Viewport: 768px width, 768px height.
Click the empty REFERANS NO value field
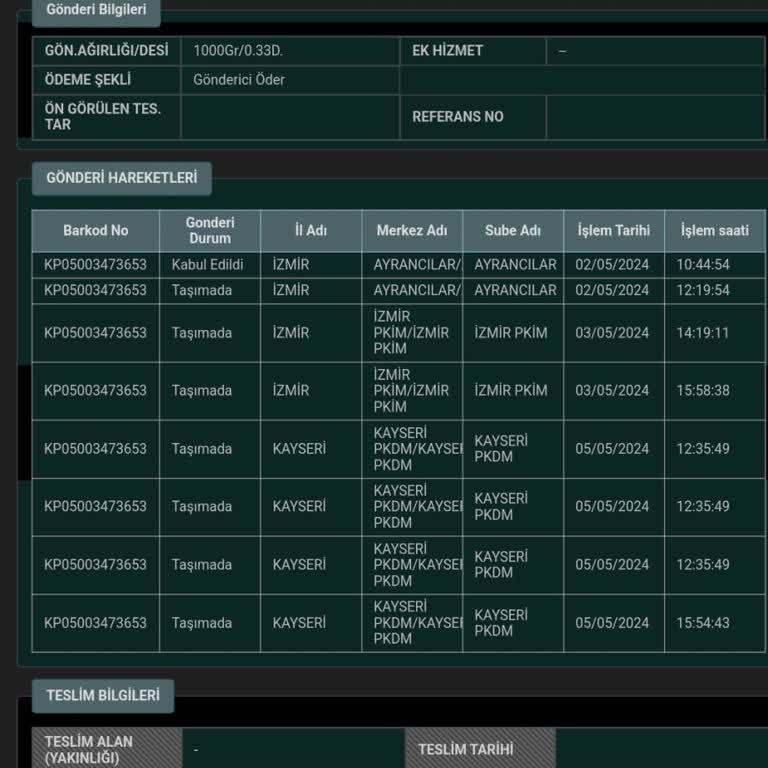tap(654, 117)
